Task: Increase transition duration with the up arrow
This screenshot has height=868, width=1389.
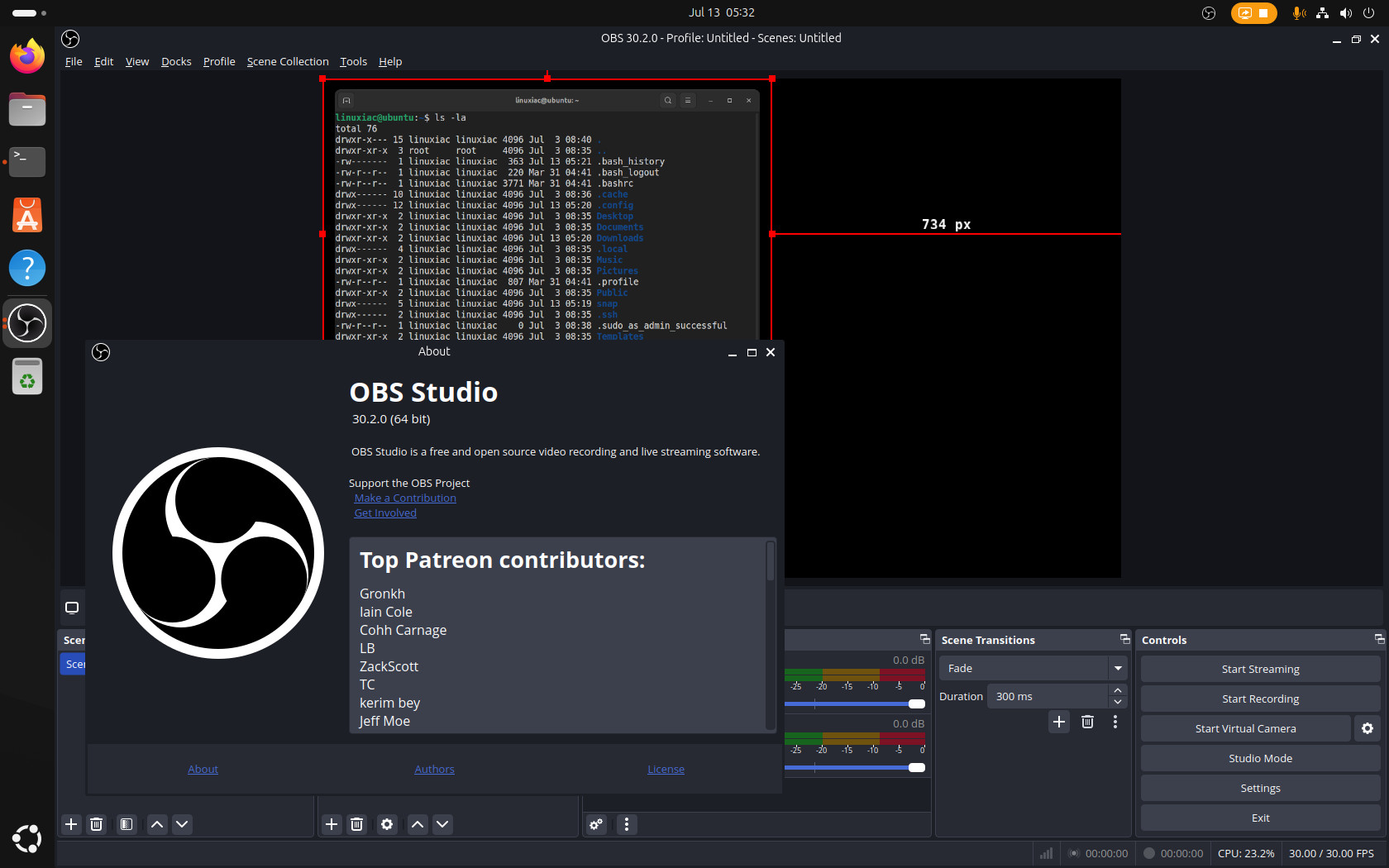Action: (1118, 690)
